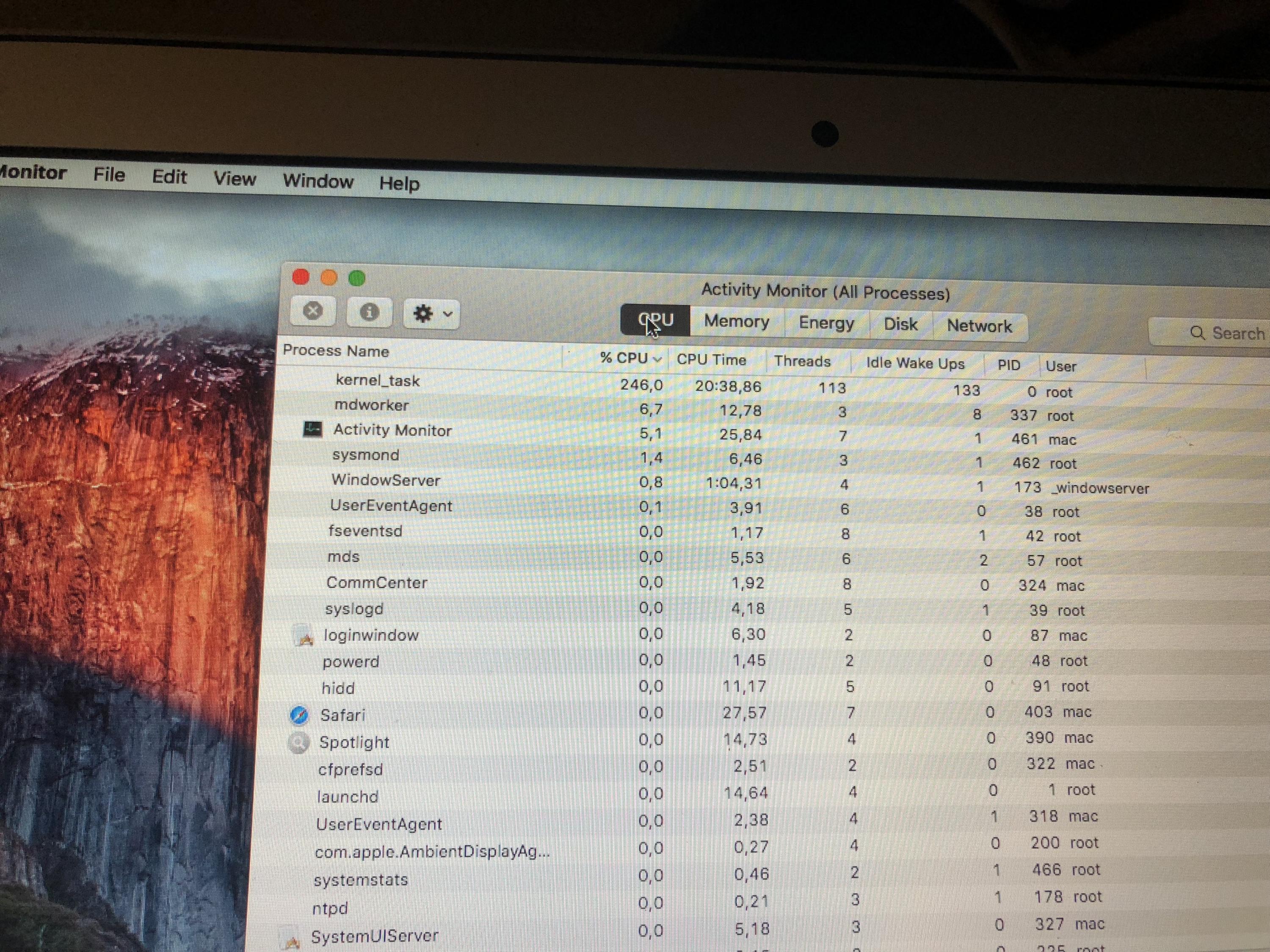
Task: Switch to the Energy tab
Action: tap(826, 323)
